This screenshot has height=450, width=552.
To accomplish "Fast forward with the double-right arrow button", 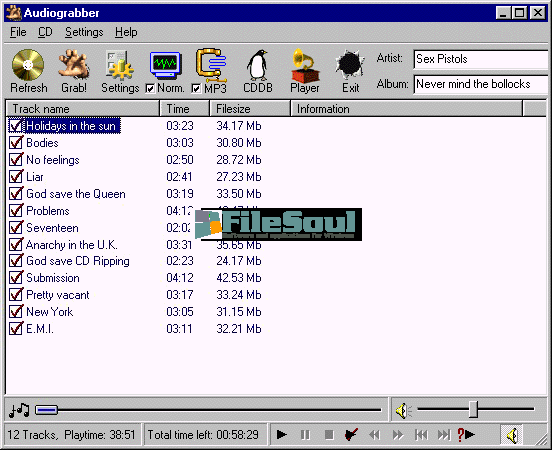I will 398,435.
